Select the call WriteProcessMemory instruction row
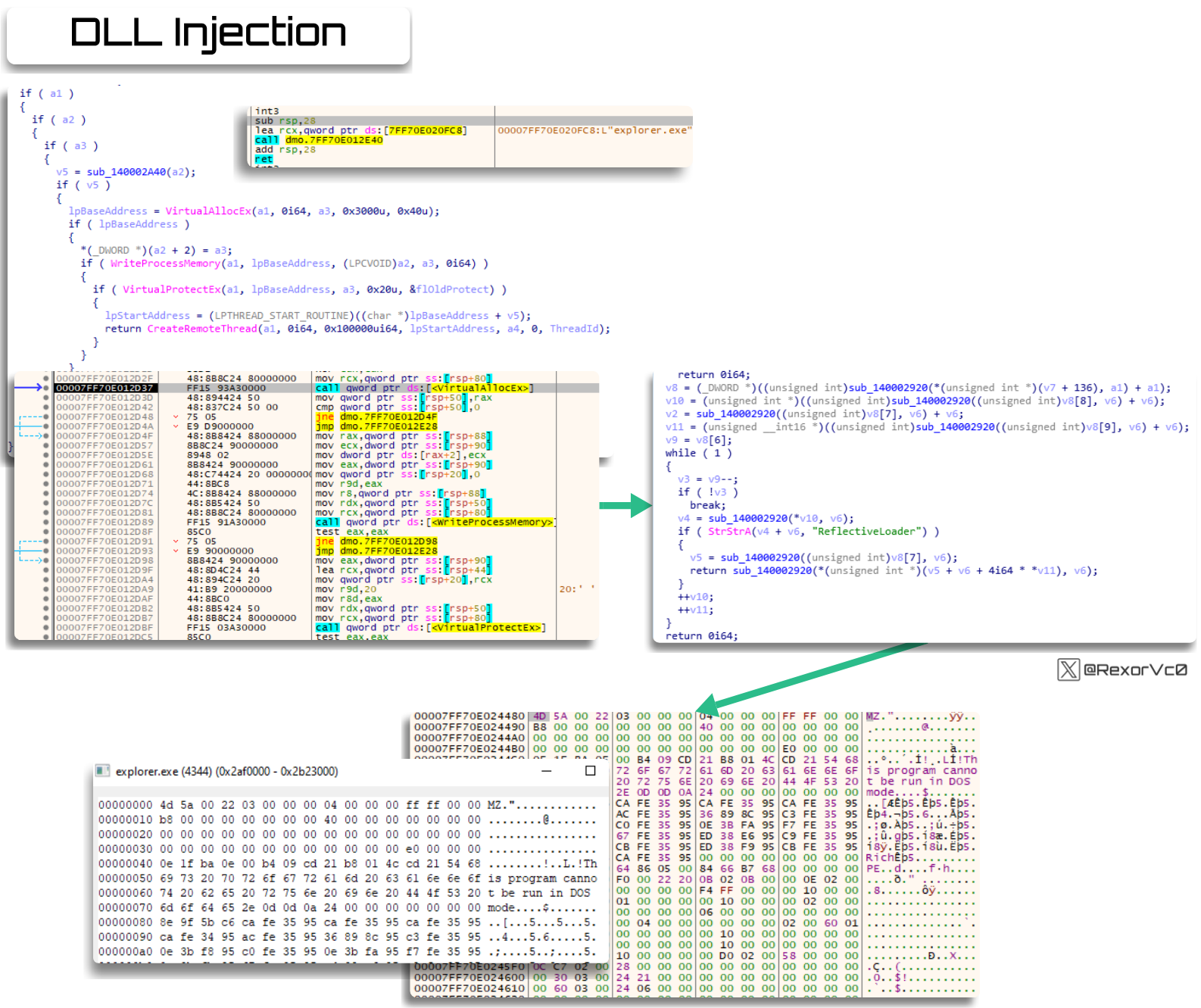This screenshot has width=1201, height=1008. 326,522
